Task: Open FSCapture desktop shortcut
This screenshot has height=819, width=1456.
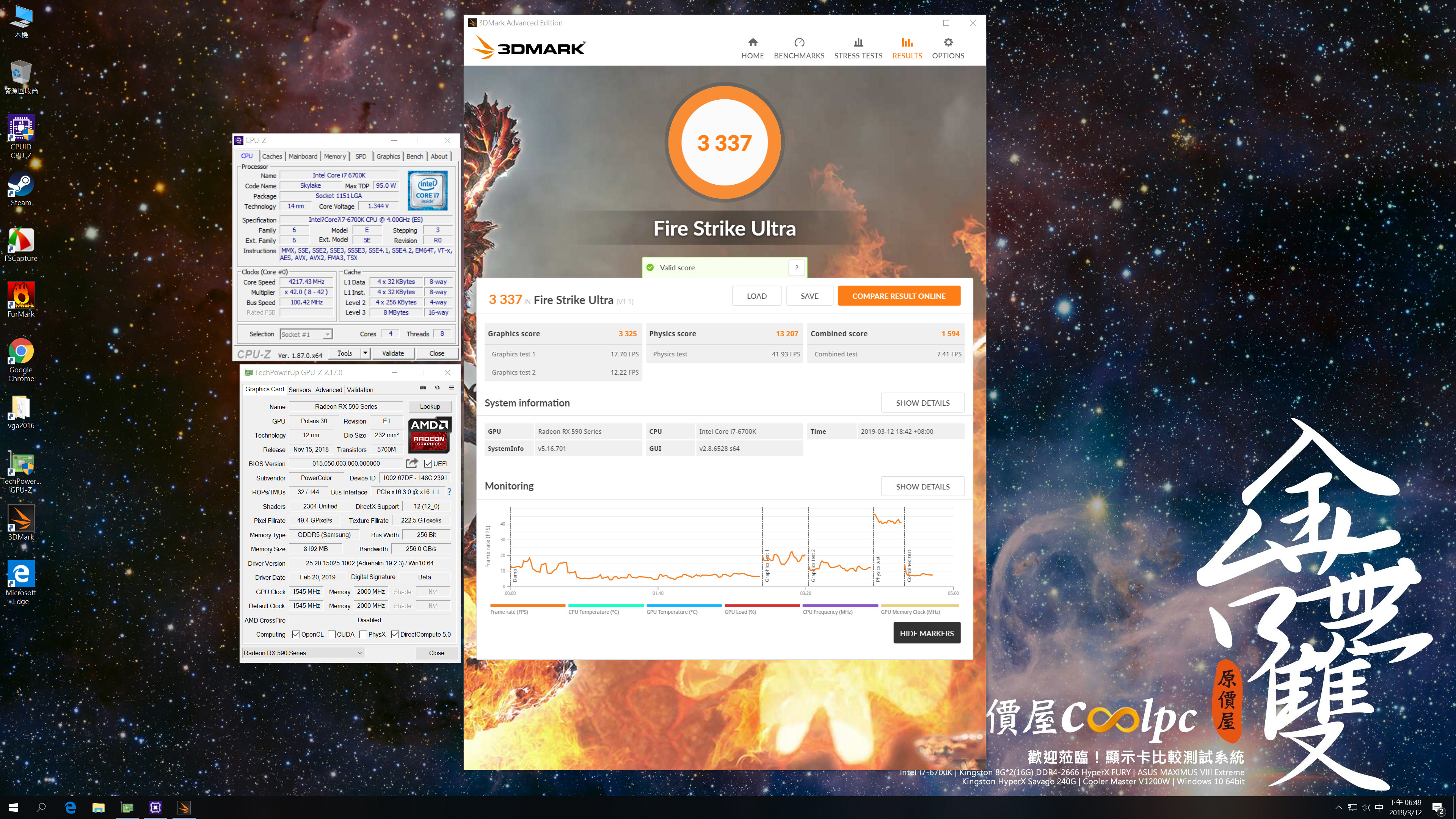Action: [x=21, y=245]
